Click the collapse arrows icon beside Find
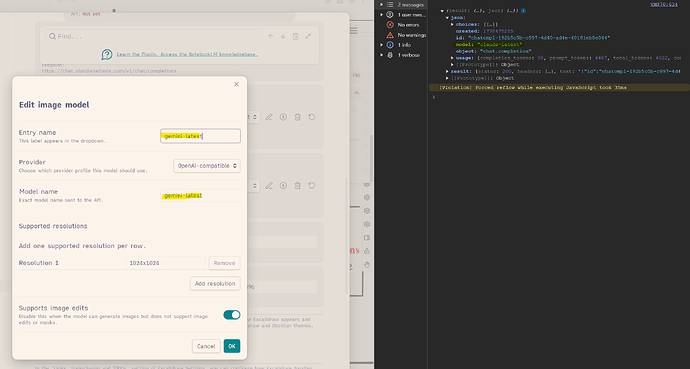The width and height of the screenshot is (690, 369). coord(308,37)
